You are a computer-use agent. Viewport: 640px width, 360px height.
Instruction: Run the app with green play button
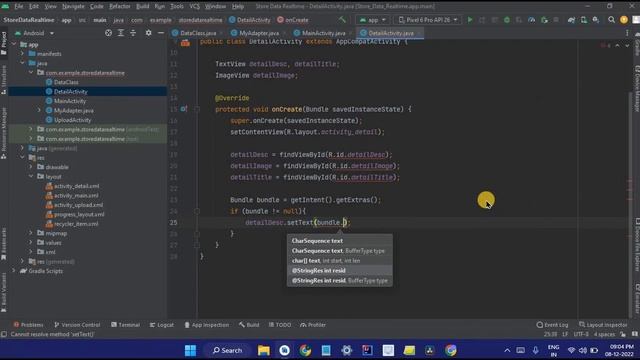470,20
